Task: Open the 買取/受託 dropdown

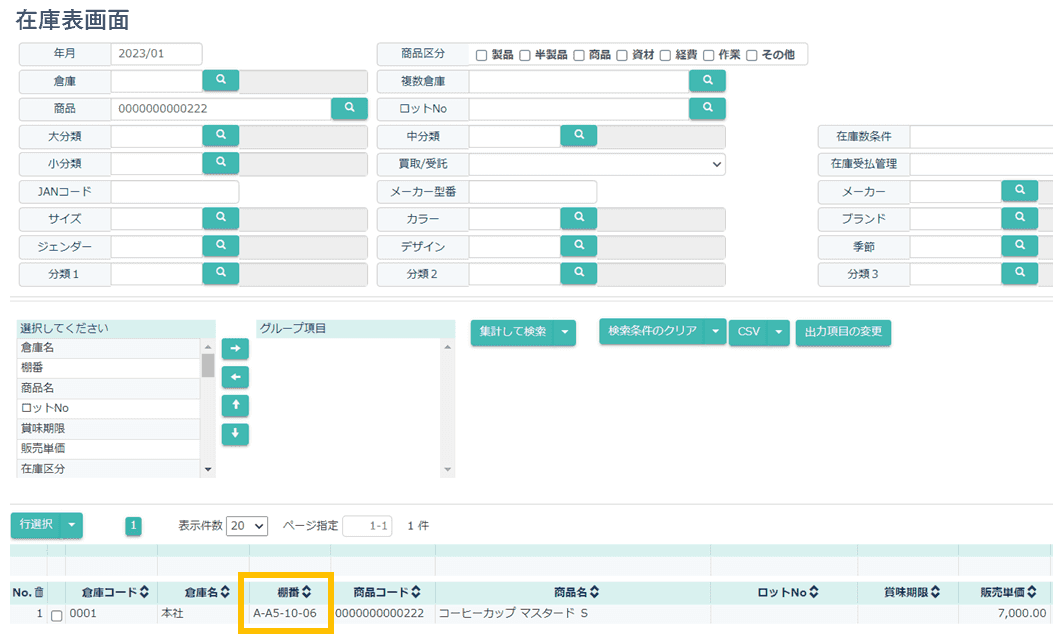Action: click(x=597, y=164)
